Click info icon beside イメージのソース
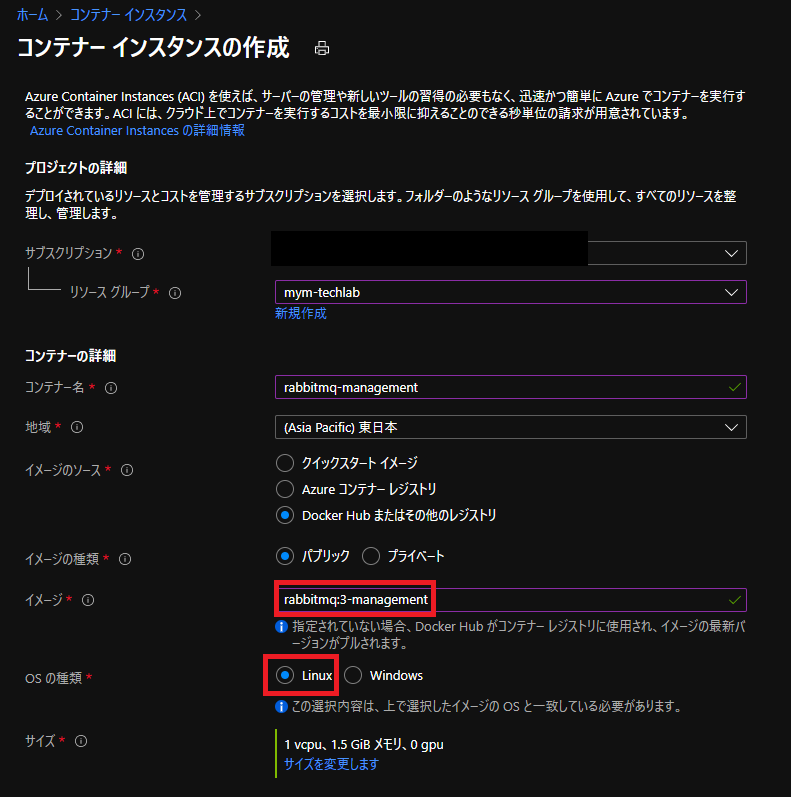Screen dimensions: 791x797 [x=127, y=470]
